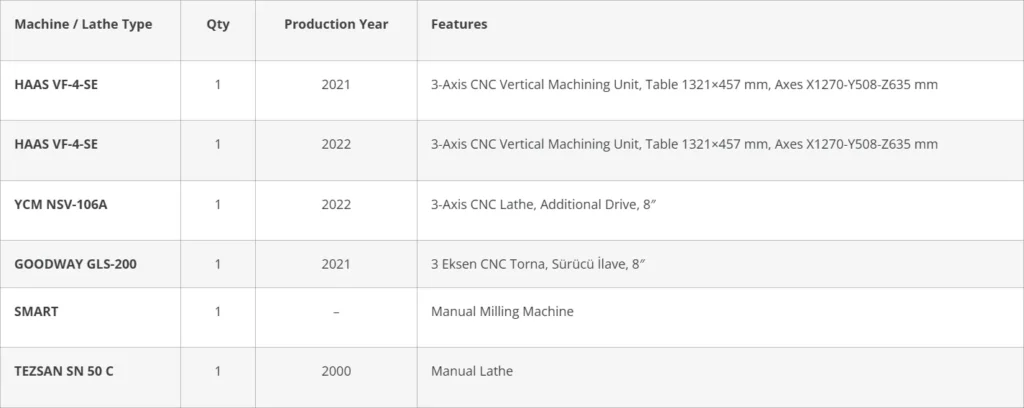Click the dash year cell for SMART

click(x=336, y=312)
